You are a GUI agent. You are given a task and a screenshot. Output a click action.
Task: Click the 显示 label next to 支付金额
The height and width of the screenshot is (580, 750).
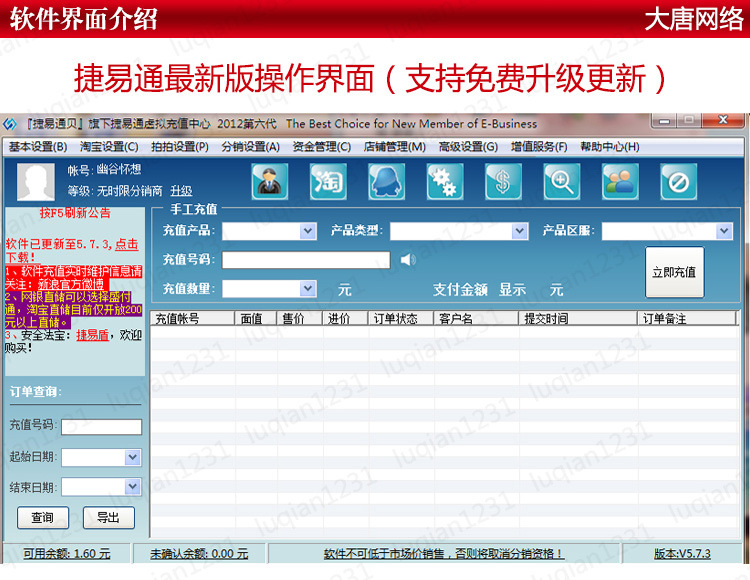tap(512, 290)
